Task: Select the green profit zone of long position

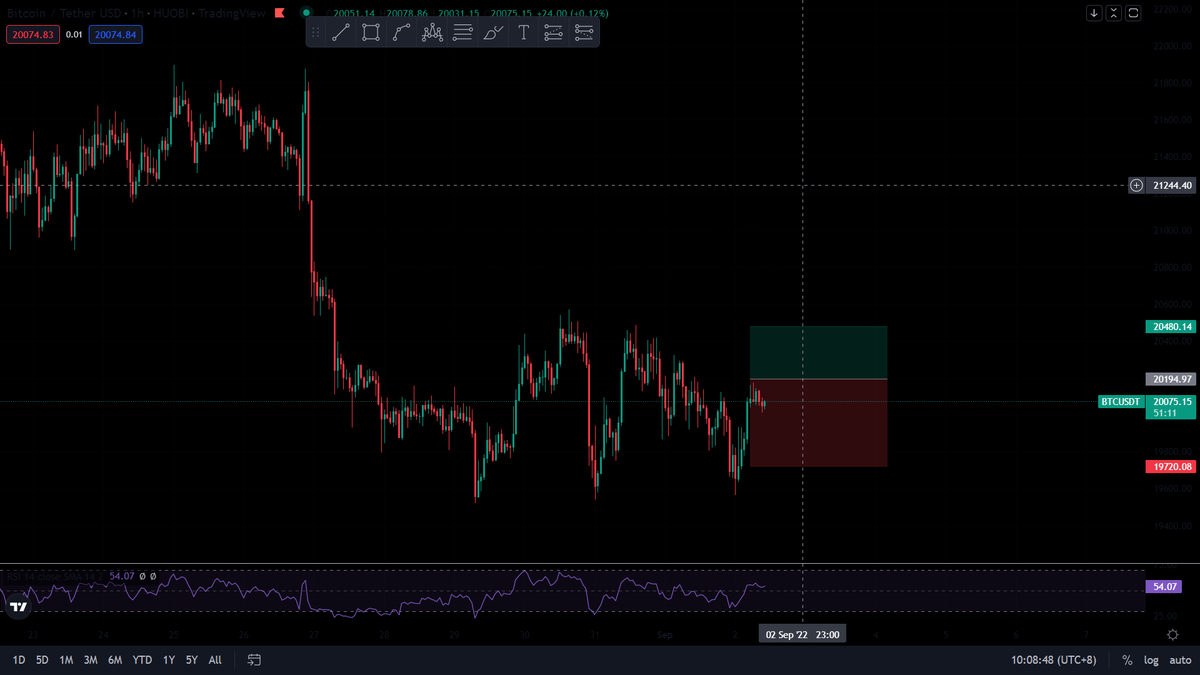Action: point(818,352)
